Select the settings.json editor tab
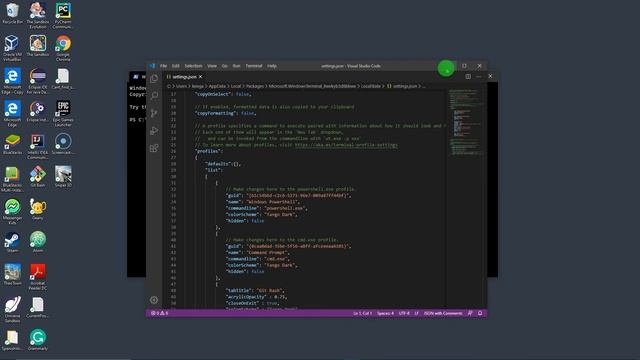This screenshot has width=640, height=360. click(184, 77)
